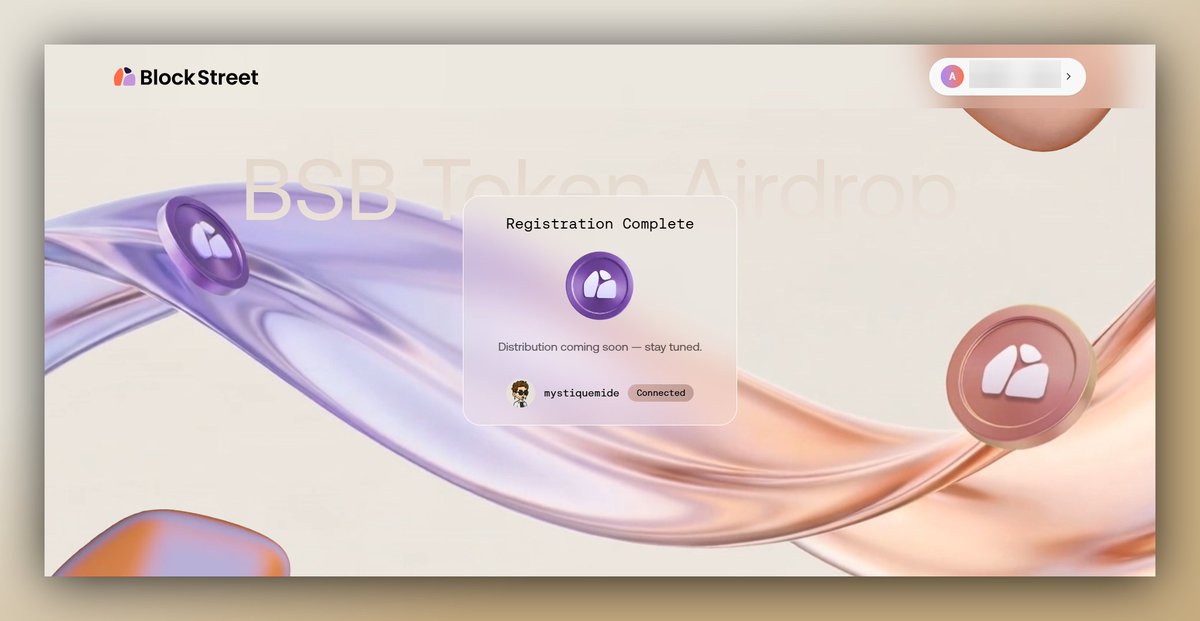The image size is (1200, 621).
Task: Click the purple BSB token icon in card
Action: pyautogui.click(x=600, y=286)
